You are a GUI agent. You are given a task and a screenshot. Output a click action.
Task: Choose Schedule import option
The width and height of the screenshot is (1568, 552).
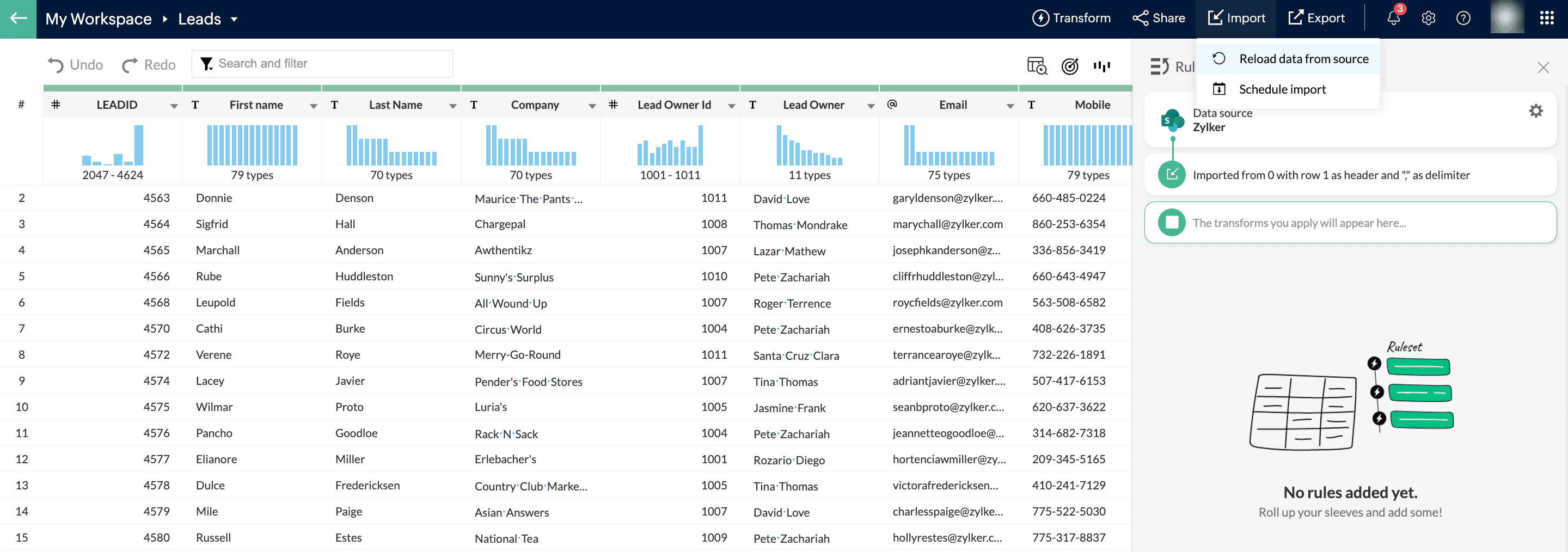(x=1282, y=89)
